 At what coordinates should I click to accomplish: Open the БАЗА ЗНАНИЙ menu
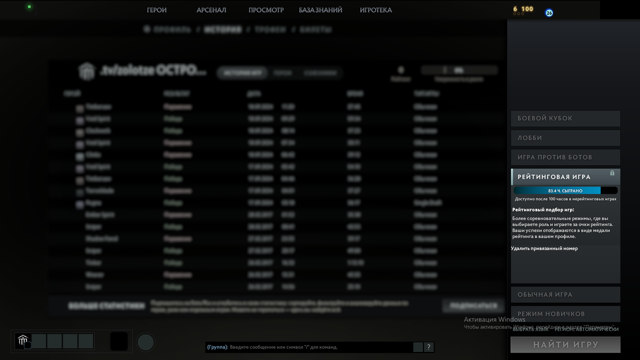click(x=320, y=10)
